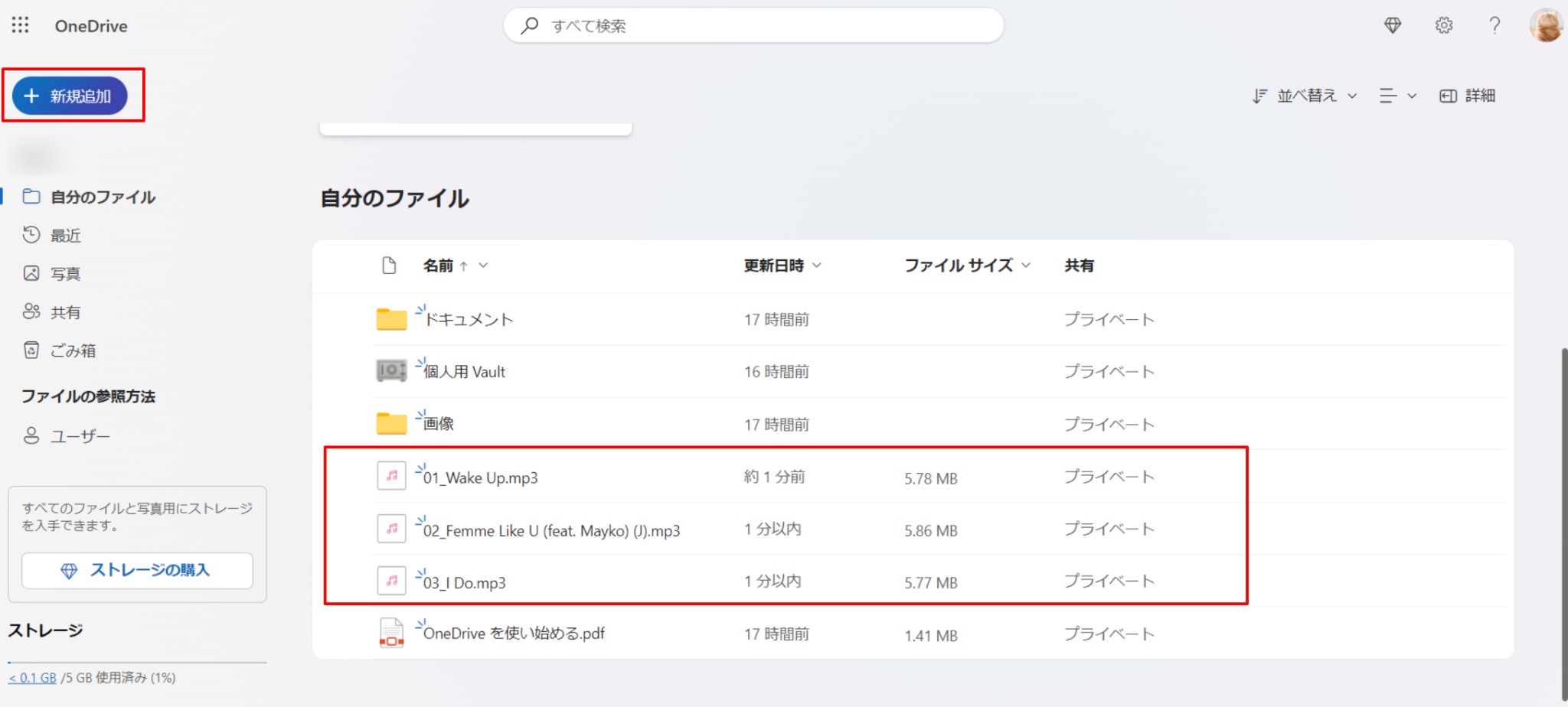
Task: Click 5.86 MB size of 02_Femme Like U
Action: (931, 530)
